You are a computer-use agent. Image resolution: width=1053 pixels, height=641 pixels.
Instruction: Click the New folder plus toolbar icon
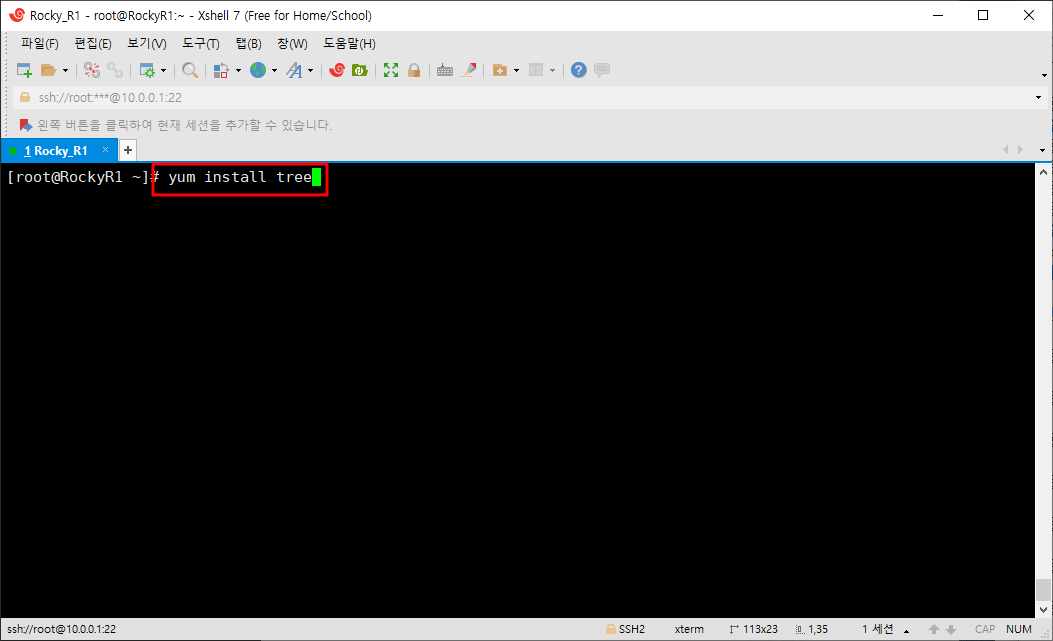[x=500, y=70]
